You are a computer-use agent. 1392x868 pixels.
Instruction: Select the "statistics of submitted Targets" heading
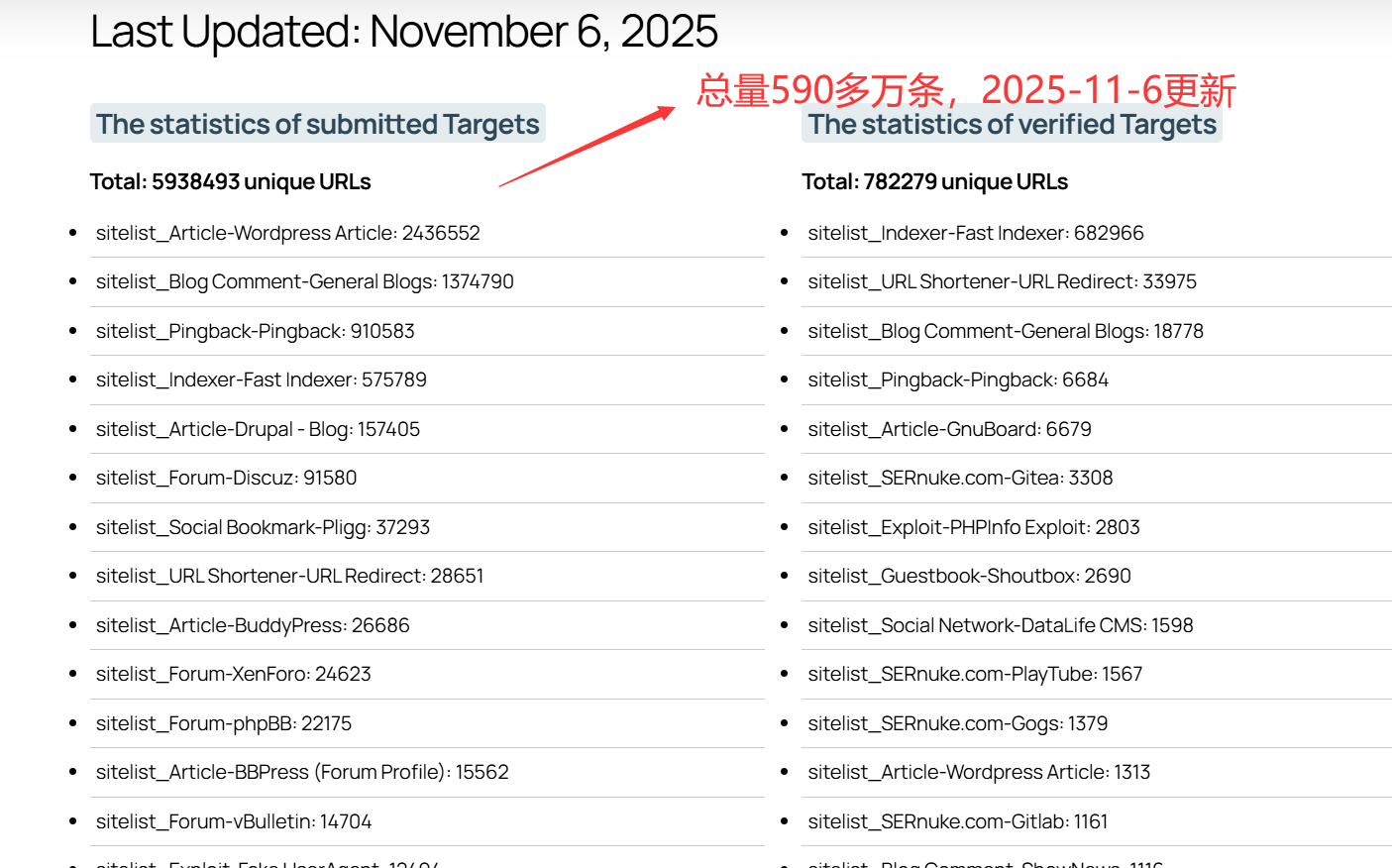(317, 124)
